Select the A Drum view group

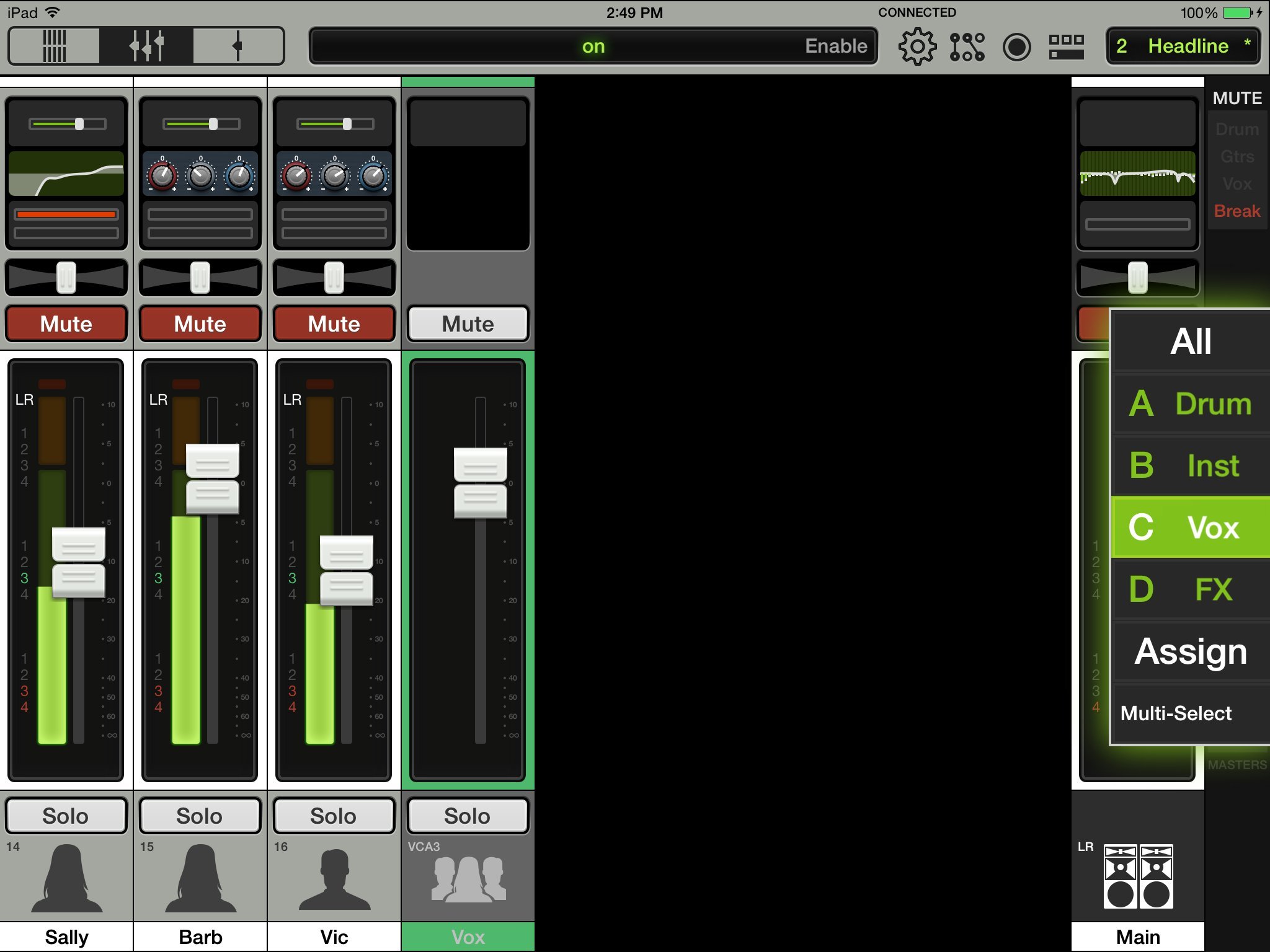pos(1190,403)
